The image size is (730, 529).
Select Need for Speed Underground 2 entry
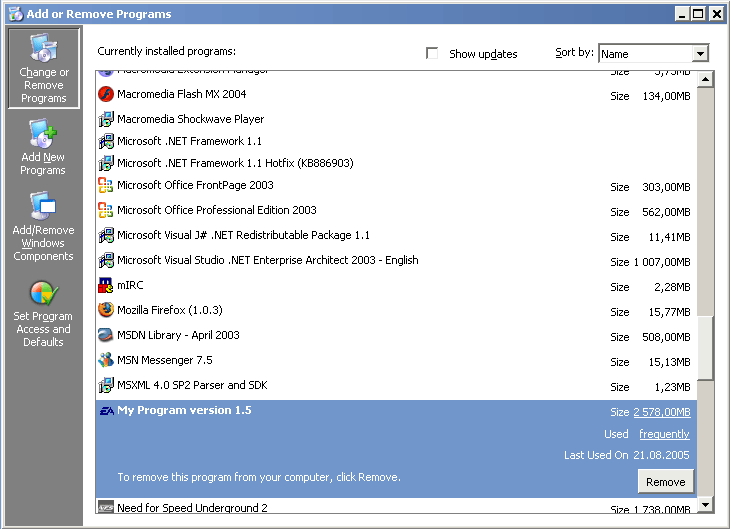[192, 508]
